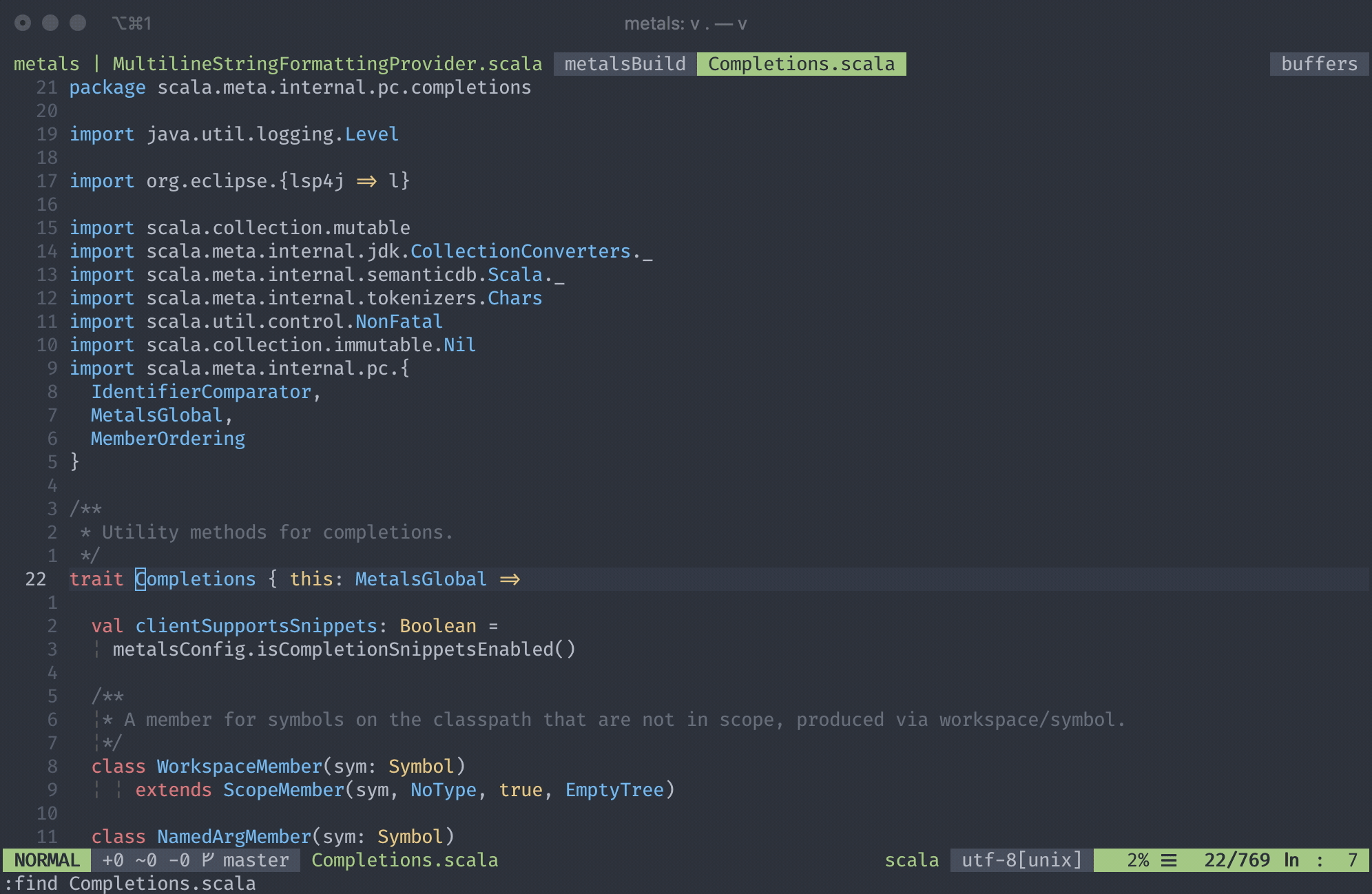Open the metalsBuild buffer tab

(625, 64)
